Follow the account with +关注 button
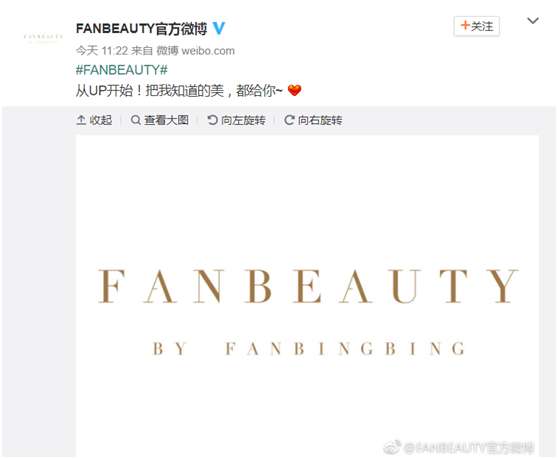The width and height of the screenshot is (558, 459). (x=477, y=26)
